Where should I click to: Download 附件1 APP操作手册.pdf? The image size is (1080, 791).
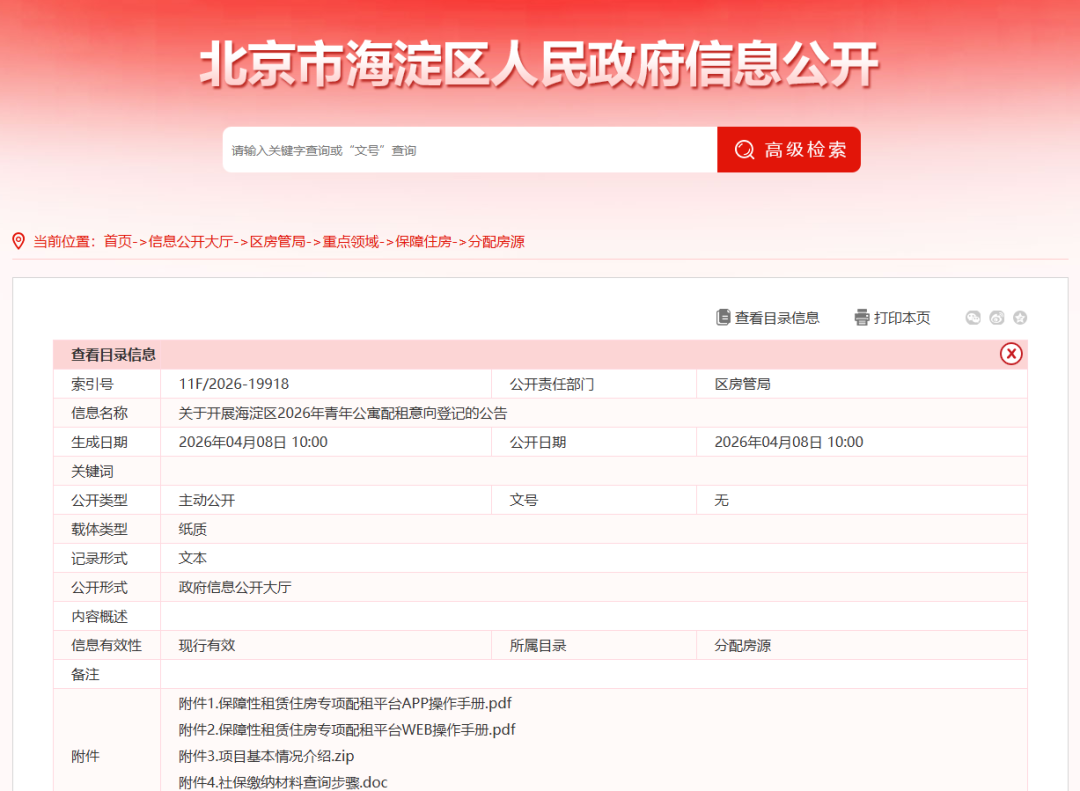pos(345,703)
